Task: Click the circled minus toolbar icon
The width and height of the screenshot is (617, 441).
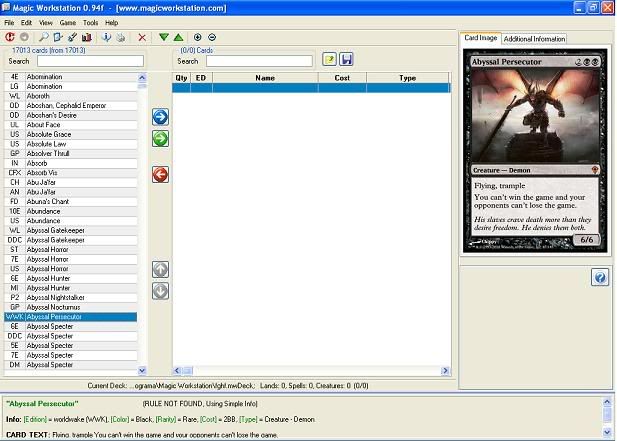Action: pyautogui.click(x=212, y=37)
